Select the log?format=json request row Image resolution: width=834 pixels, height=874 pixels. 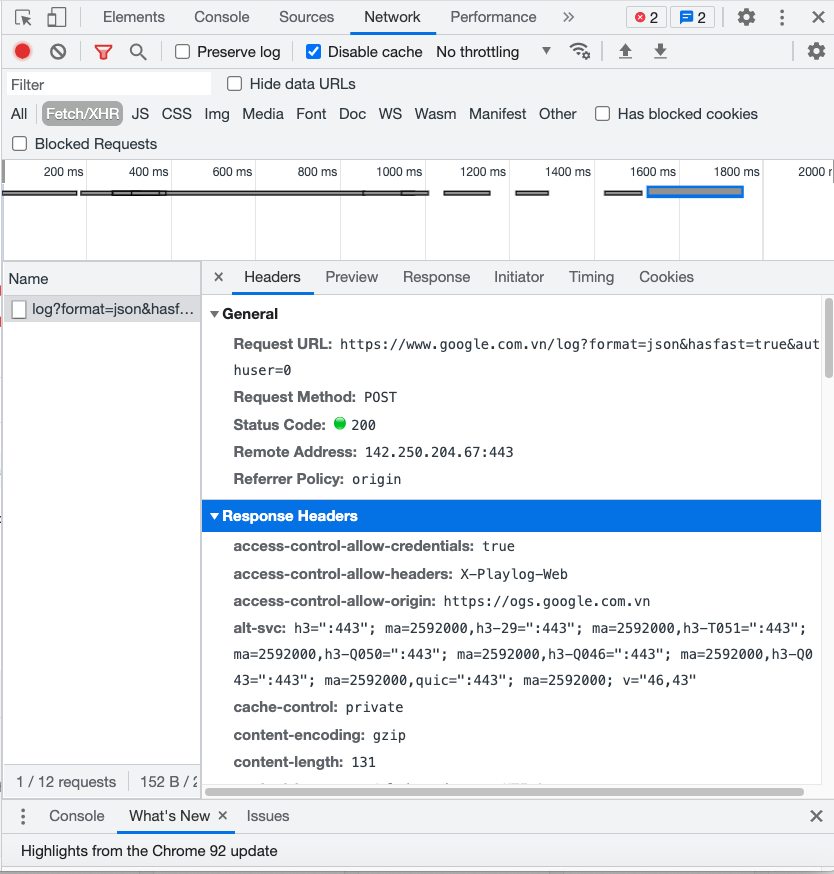point(103,309)
